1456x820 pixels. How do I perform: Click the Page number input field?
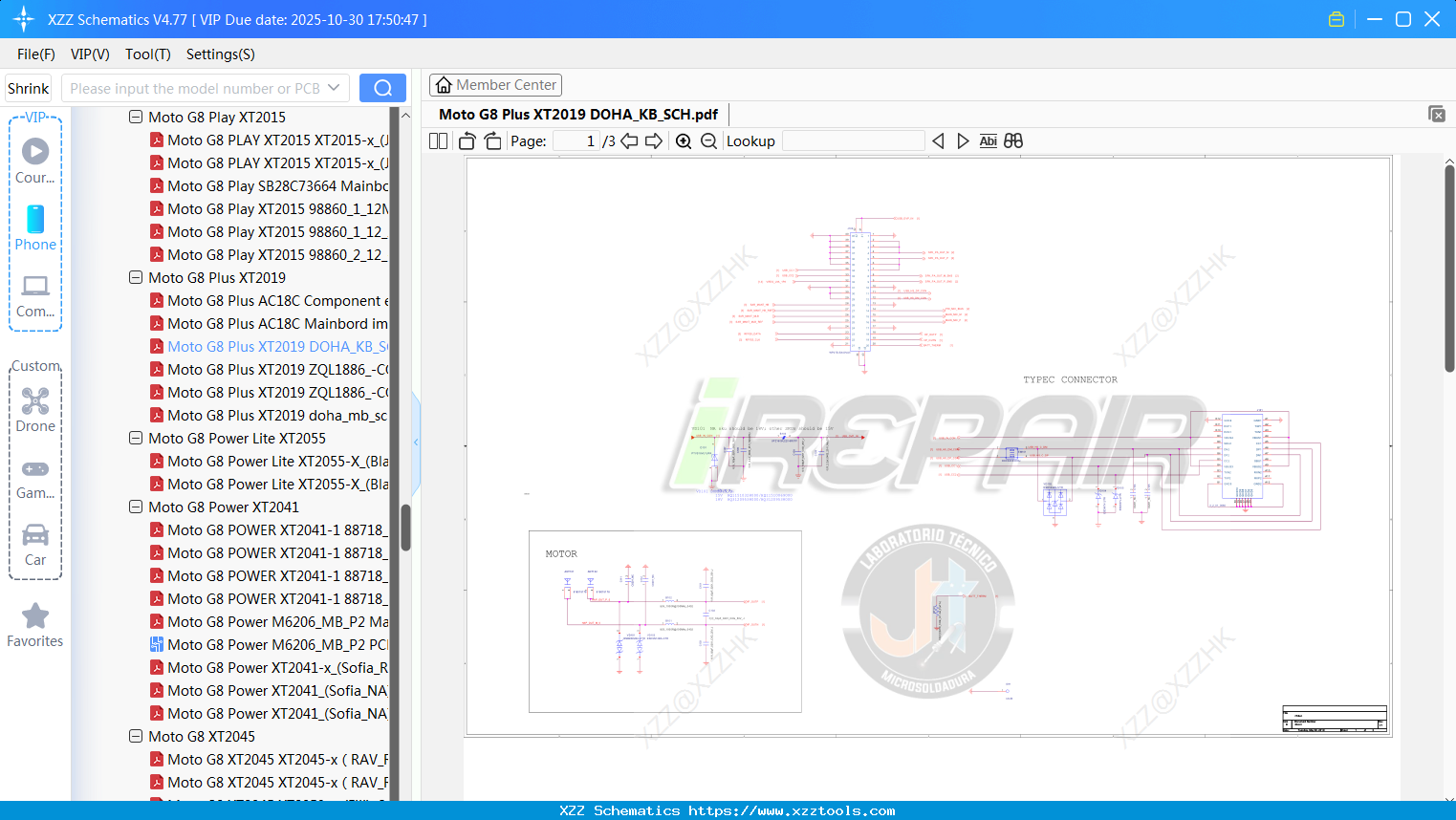pos(576,141)
